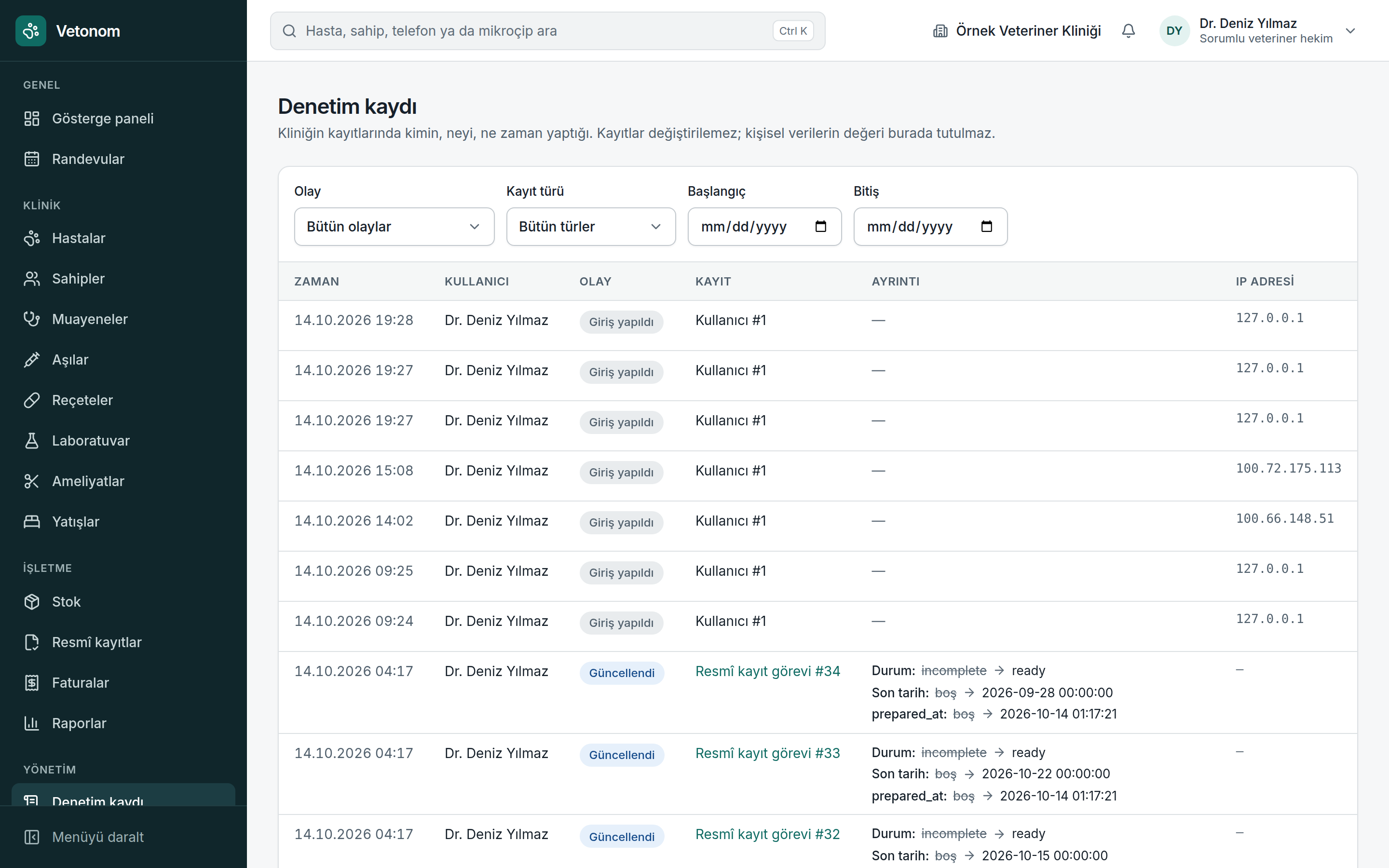Open Muayeneler stethoscope icon
The image size is (1389, 868).
(31, 319)
